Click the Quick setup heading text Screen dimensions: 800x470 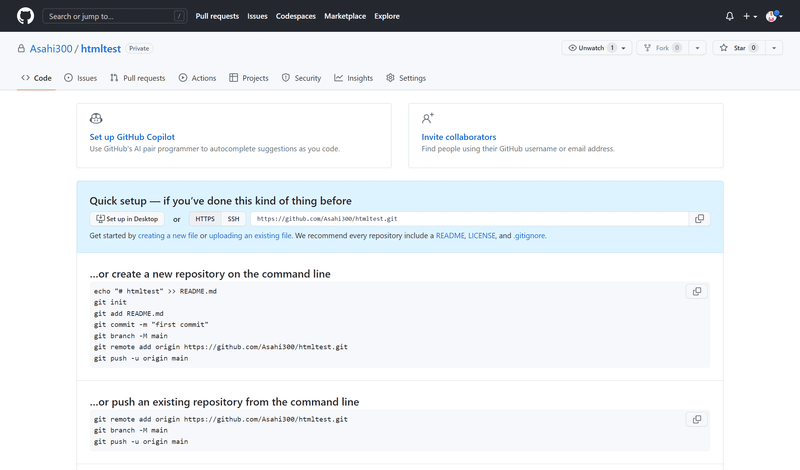click(220, 201)
